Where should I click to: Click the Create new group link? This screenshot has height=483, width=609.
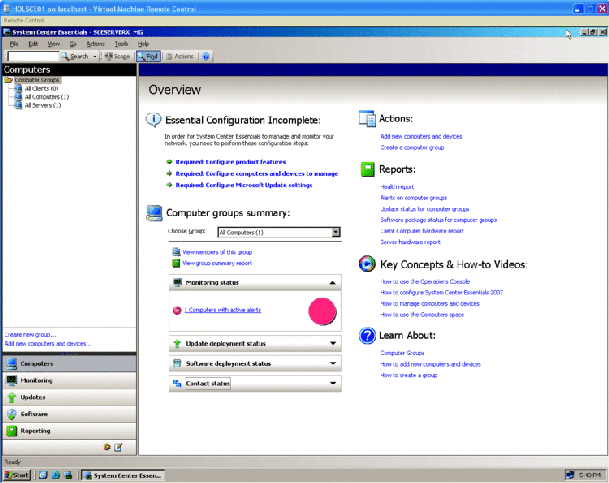(x=30, y=335)
